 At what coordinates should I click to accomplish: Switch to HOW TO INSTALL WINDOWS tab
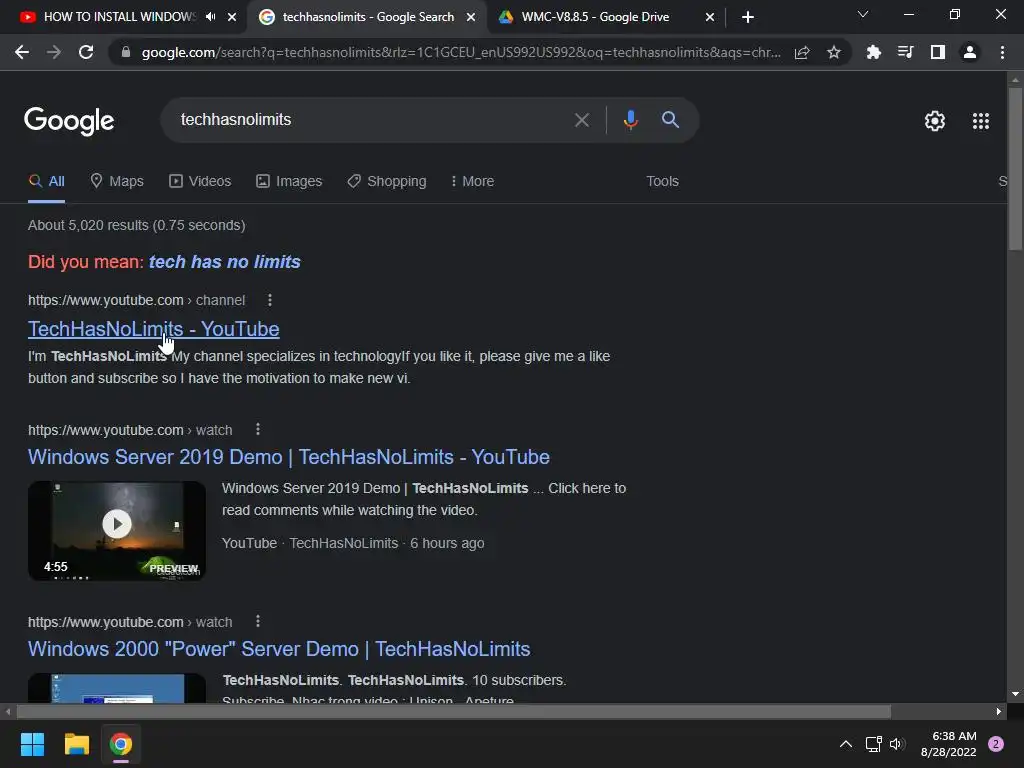120,17
